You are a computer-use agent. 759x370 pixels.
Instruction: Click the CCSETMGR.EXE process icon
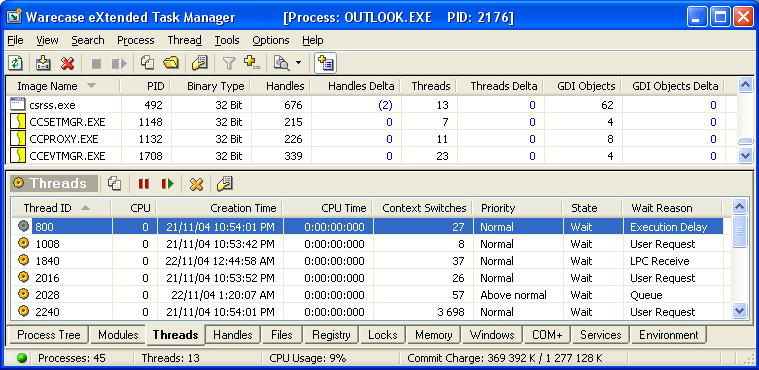[x=17, y=122]
